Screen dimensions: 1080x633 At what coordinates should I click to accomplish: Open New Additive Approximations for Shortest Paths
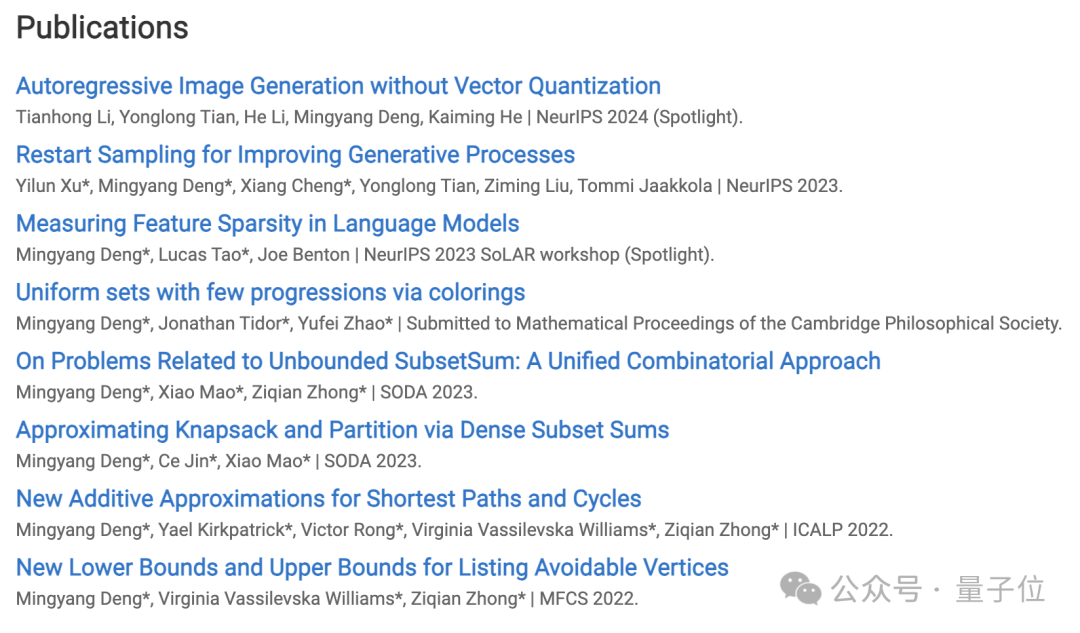[329, 499]
